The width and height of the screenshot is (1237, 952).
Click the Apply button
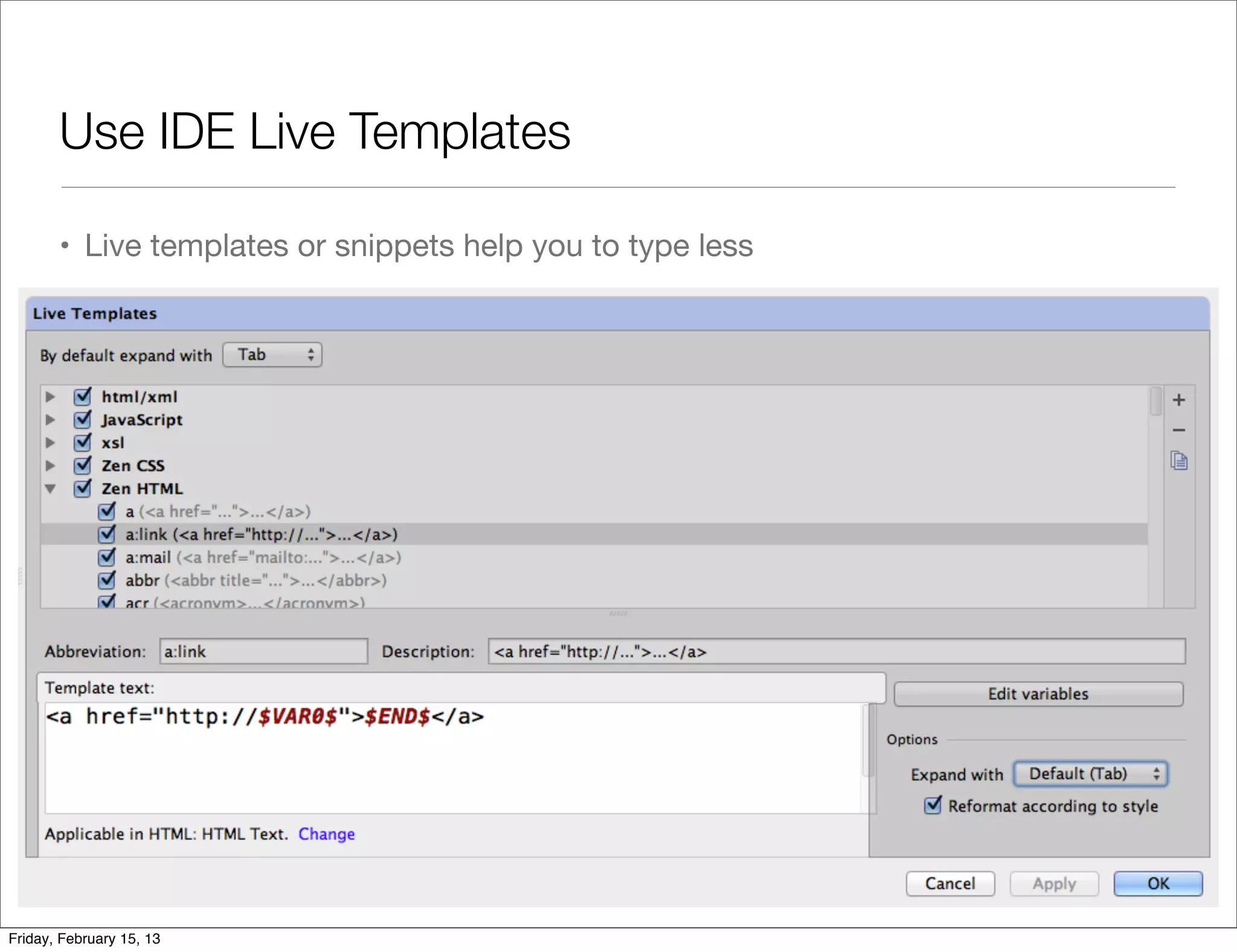pos(1054,884)
